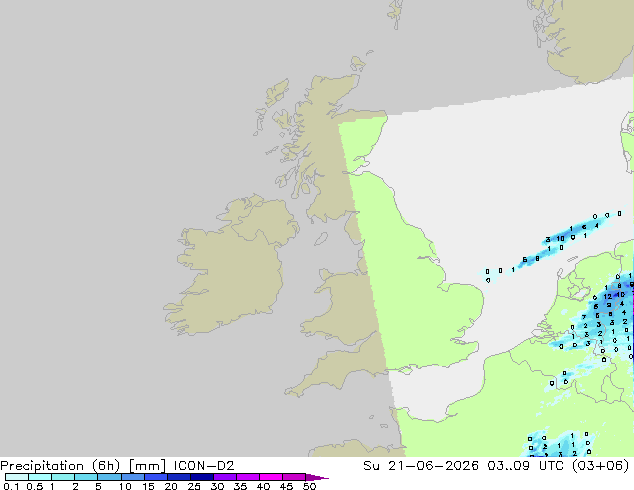Click the '50' legend scale label
The image size is (634, 490).
click(309, 486)
